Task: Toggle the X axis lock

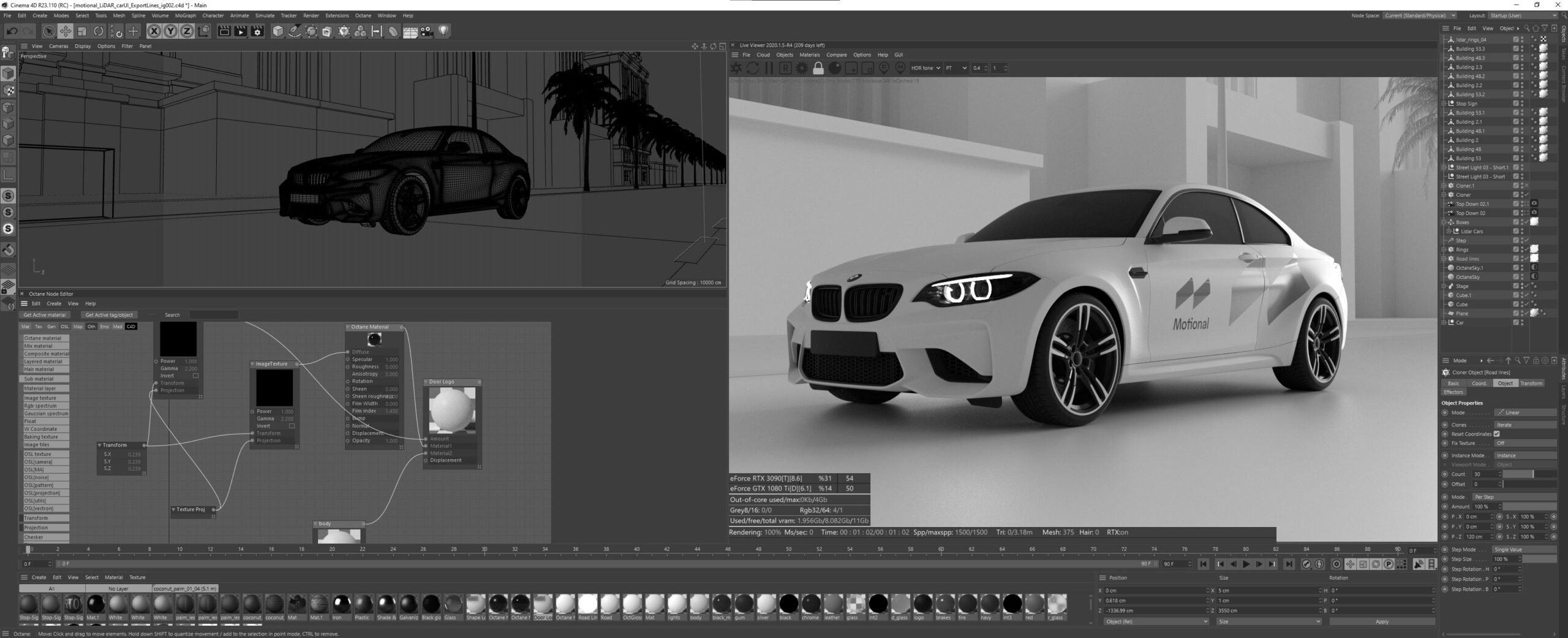Action: pos(154,31)
